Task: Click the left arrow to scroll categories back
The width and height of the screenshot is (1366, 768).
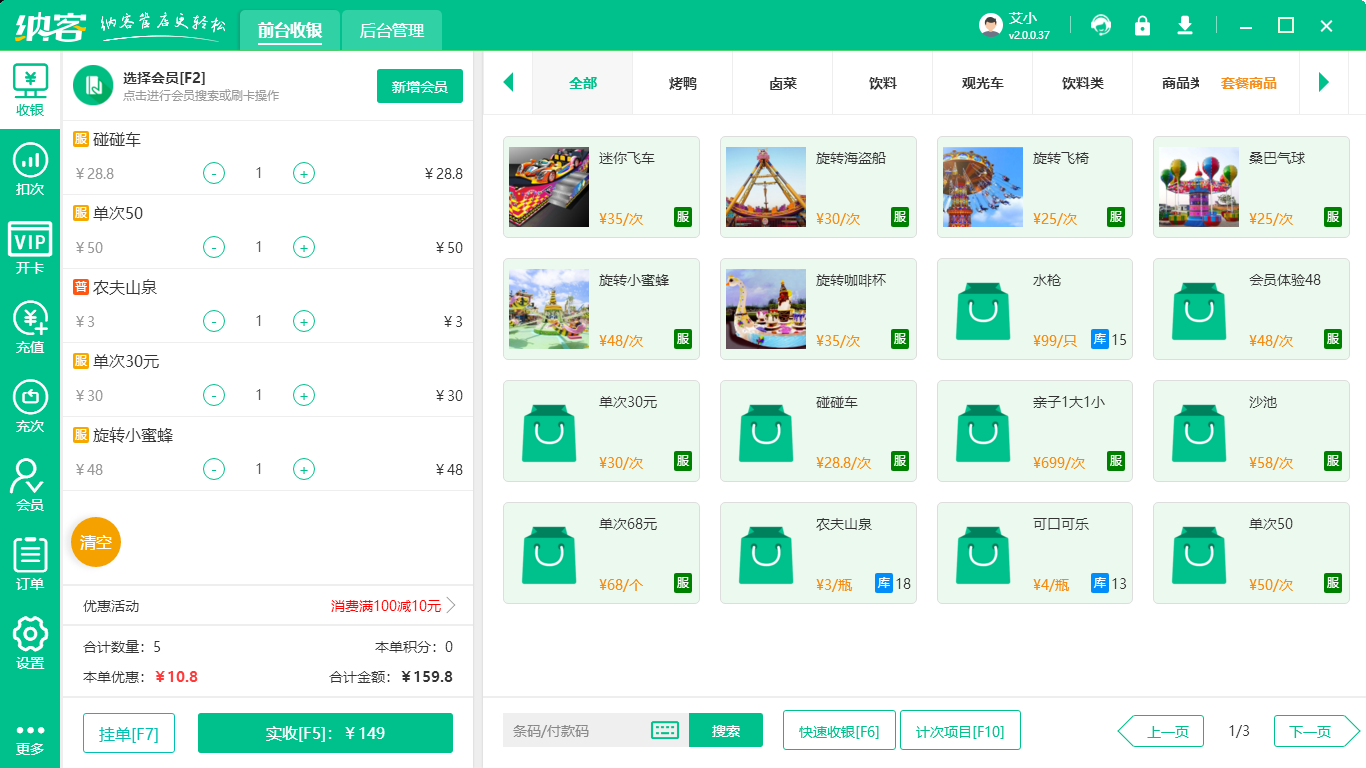Action: 508,84
